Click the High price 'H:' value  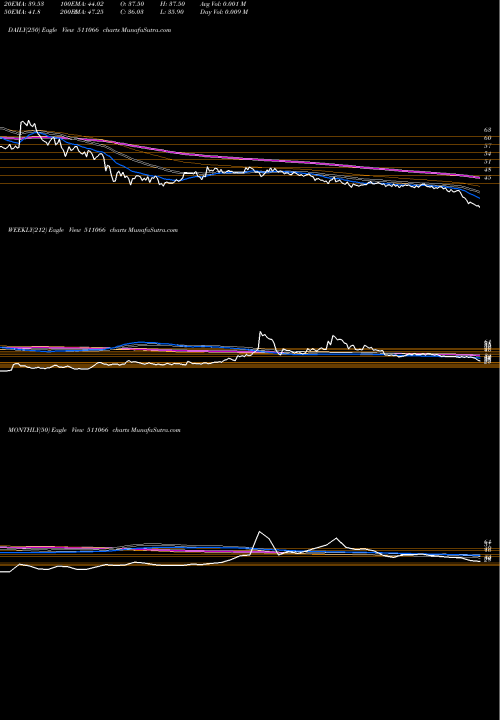click(x=172, y=4)
